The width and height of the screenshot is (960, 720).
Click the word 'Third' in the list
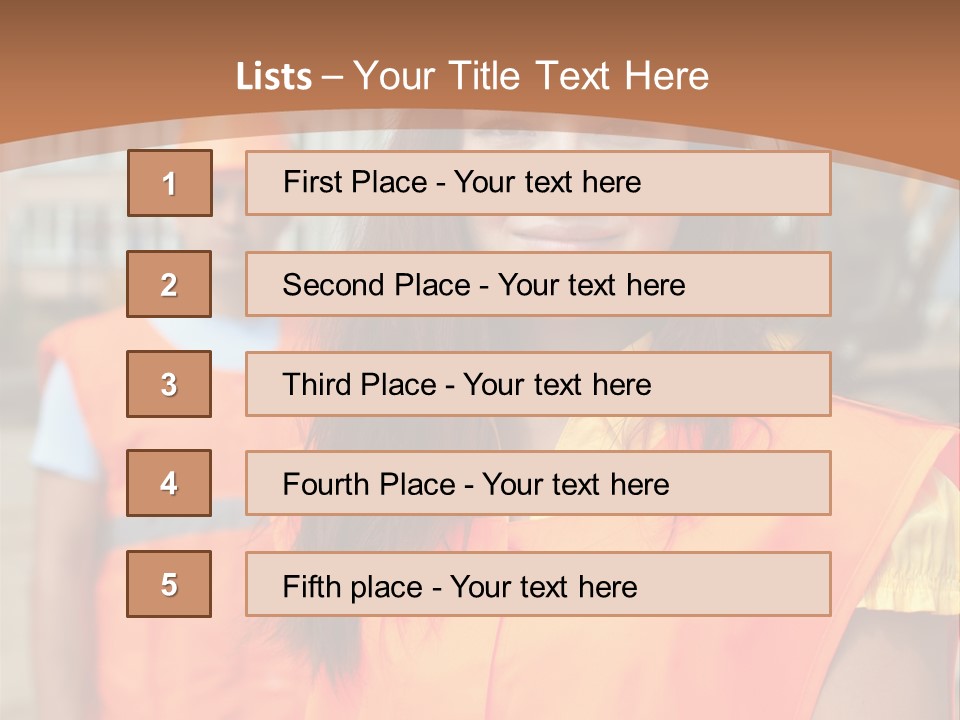[x=317, y=385]
